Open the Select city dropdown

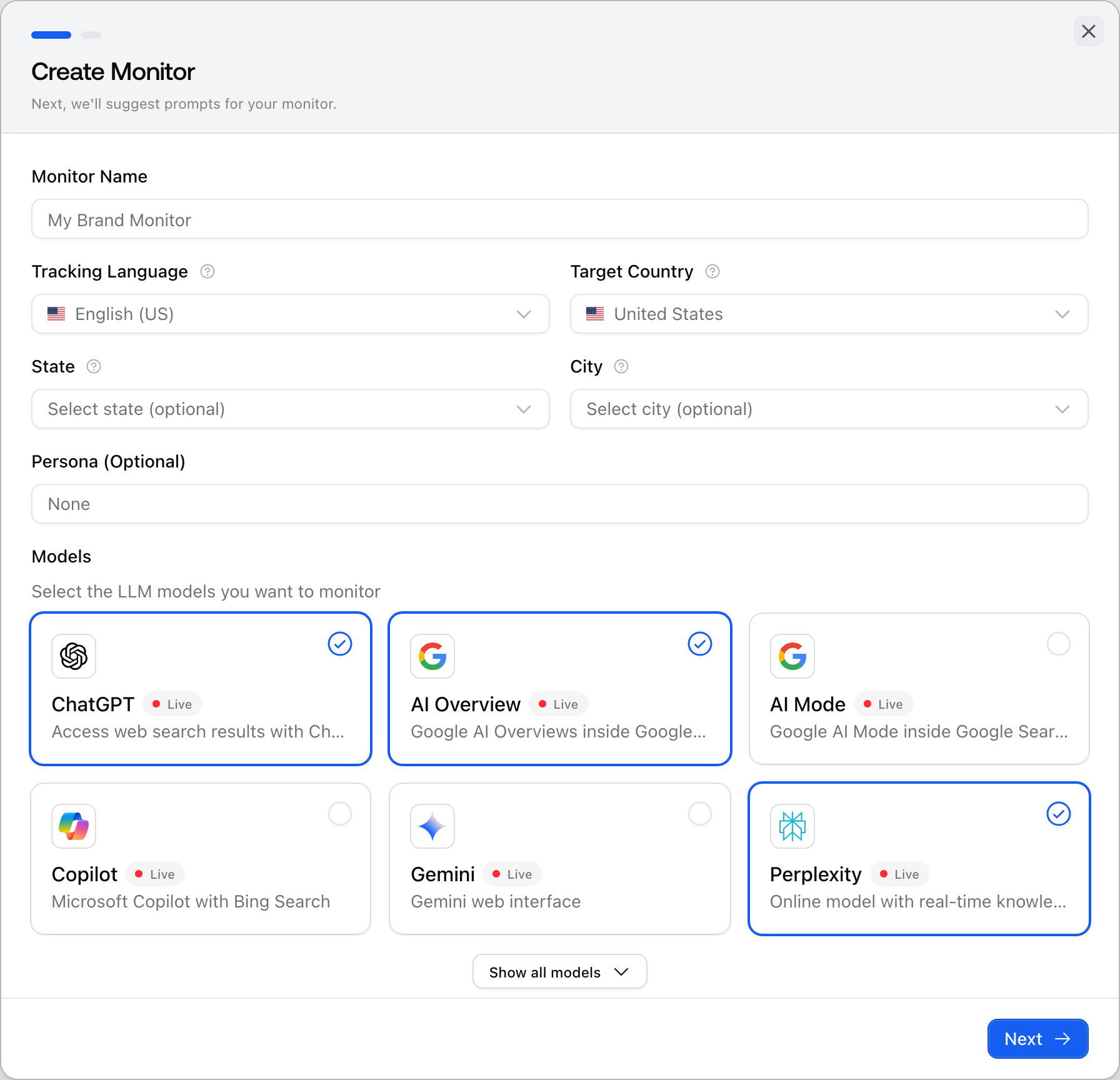click(829, 409)
